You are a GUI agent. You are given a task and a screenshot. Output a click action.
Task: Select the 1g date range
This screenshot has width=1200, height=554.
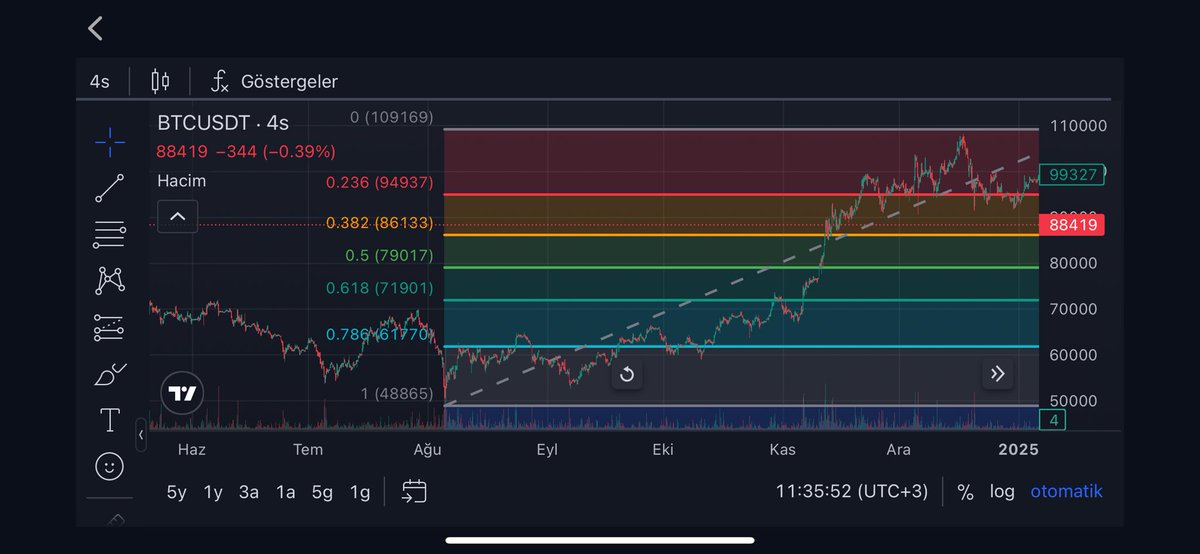[x=359, y=492]
